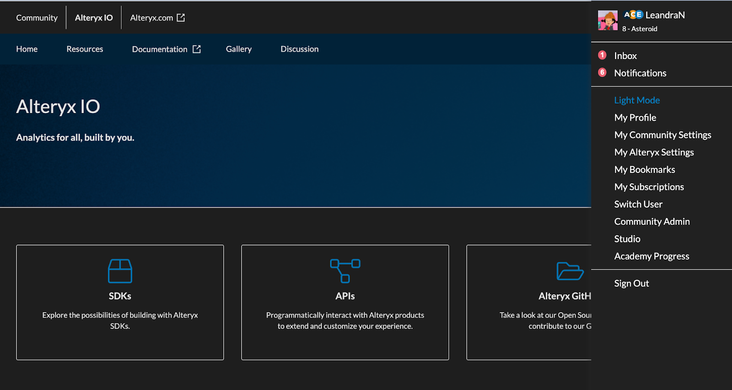Select Switch User in the menu
Viewport: 732px width, 390px height.
click(x=638, y=204)
